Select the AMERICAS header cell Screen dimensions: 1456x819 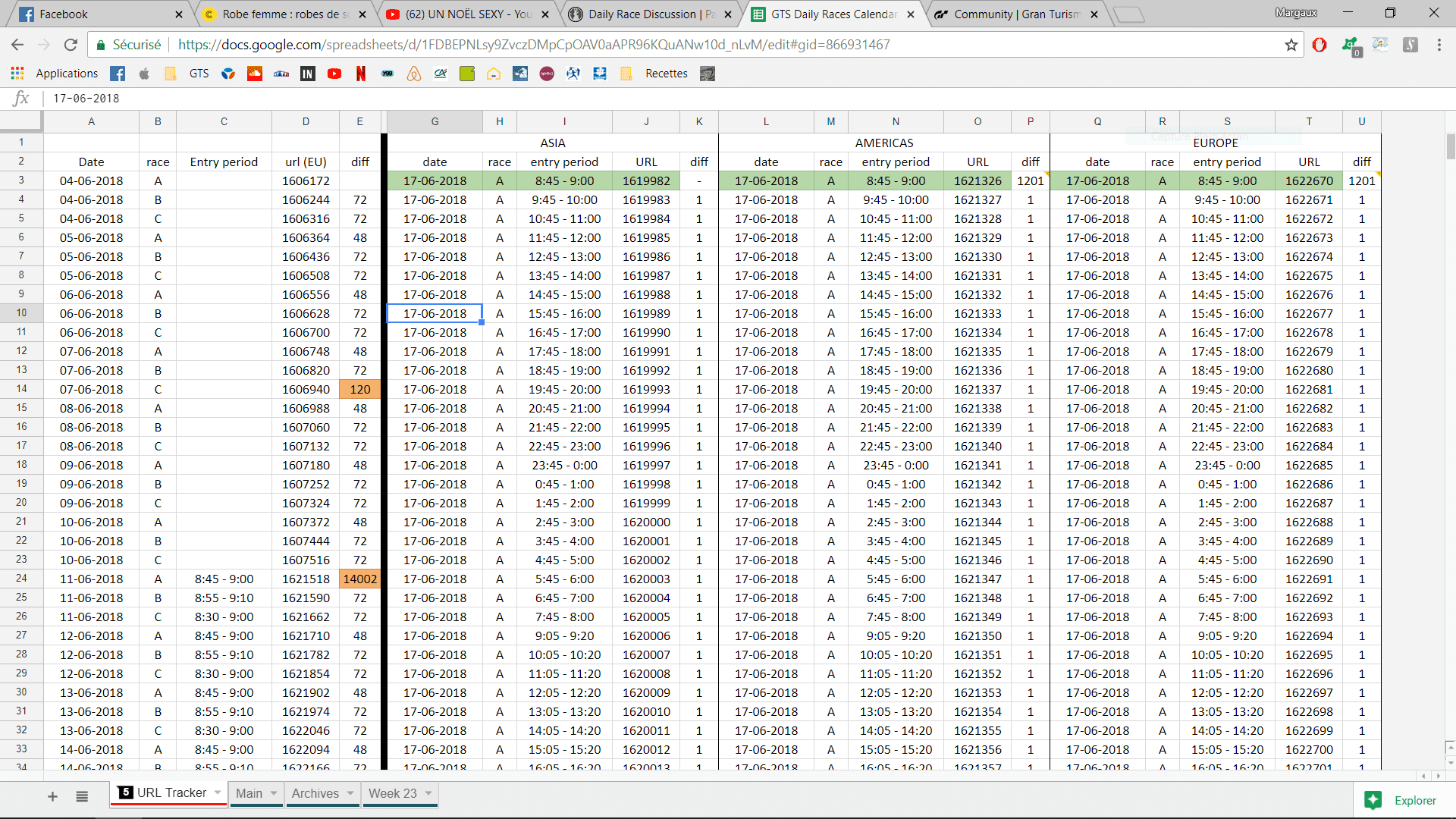884,143
